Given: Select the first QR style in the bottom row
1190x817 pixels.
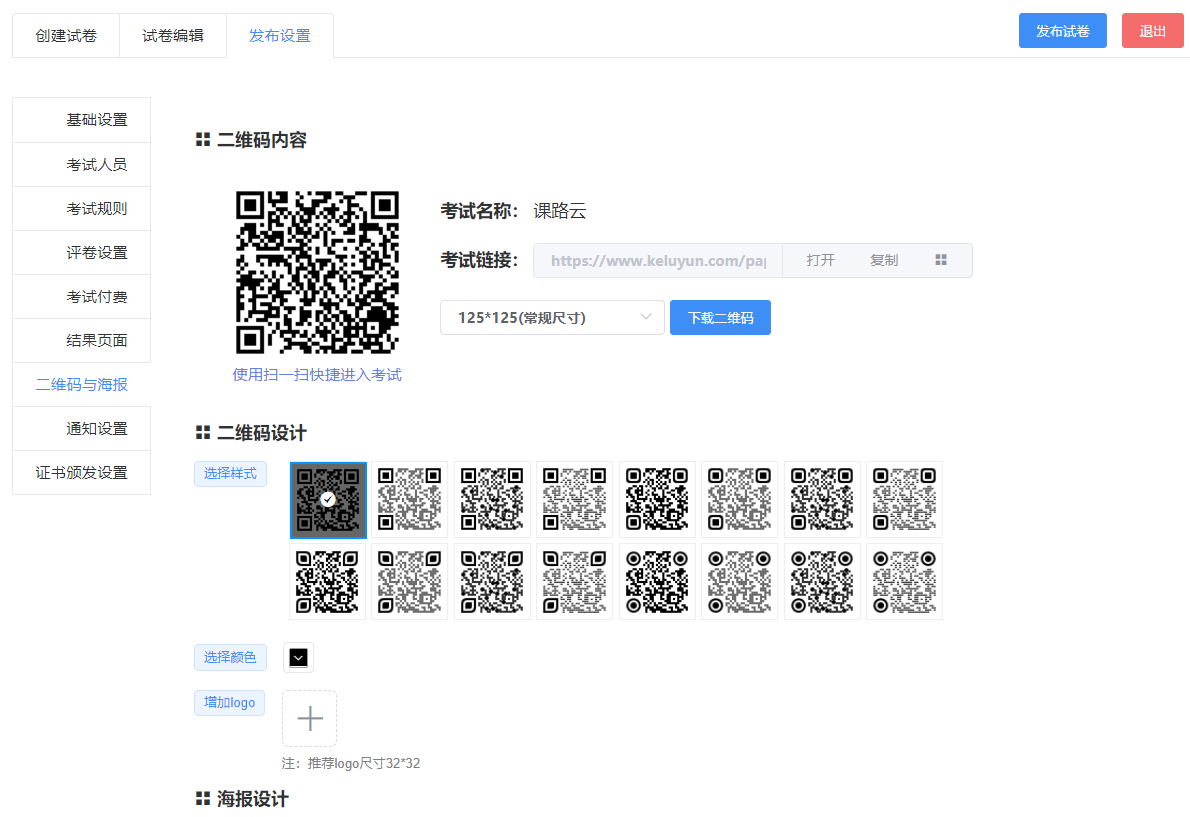Looking at the screenshot, I should point(327,582).
